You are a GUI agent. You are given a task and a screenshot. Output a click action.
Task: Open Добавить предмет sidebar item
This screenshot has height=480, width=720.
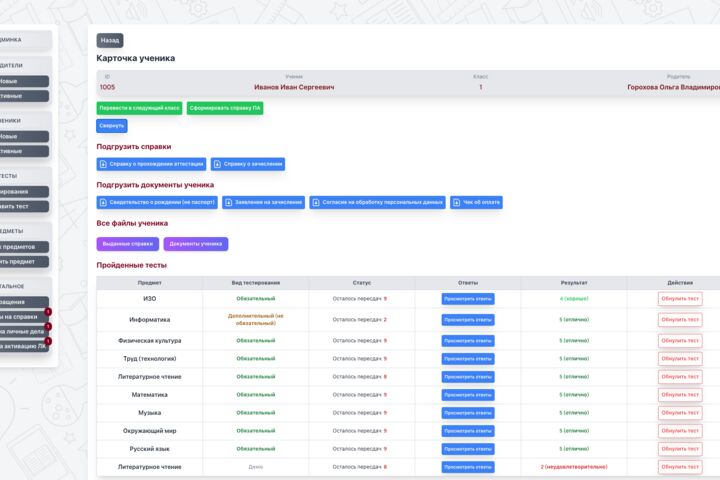[x=24, y=261]
